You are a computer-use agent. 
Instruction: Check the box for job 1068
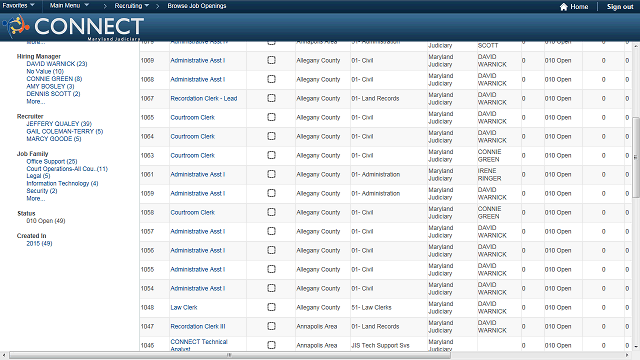pos(271,79)
